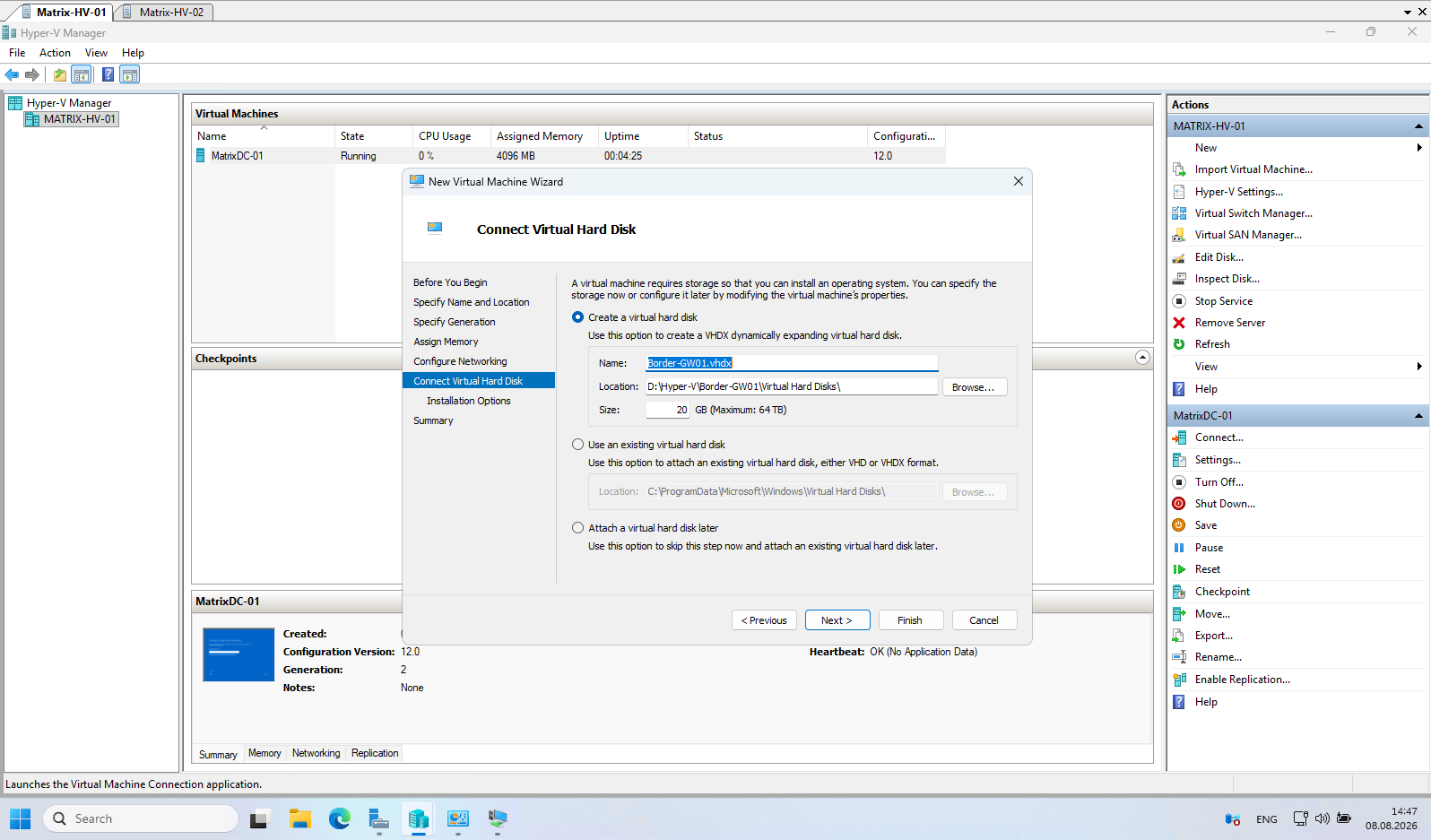
Task: Click Turn Off for MatrixDC-01
Action: pyautogui.click(x=1219, y=482)
